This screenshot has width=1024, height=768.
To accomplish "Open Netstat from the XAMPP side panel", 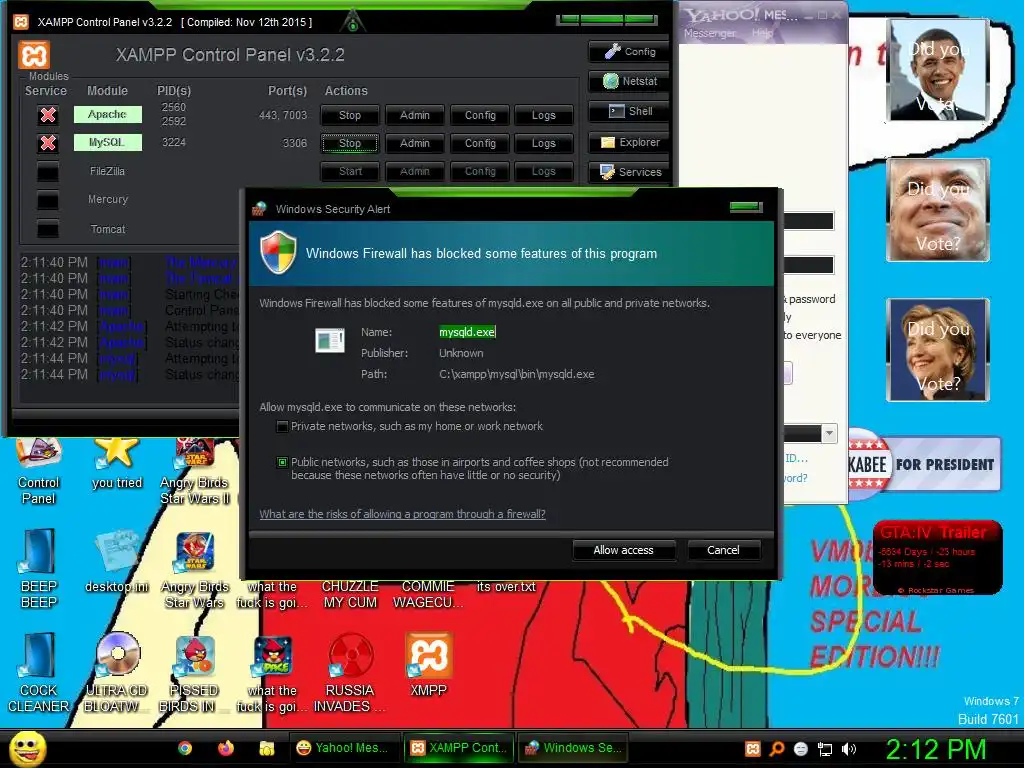I will point(629,81).
